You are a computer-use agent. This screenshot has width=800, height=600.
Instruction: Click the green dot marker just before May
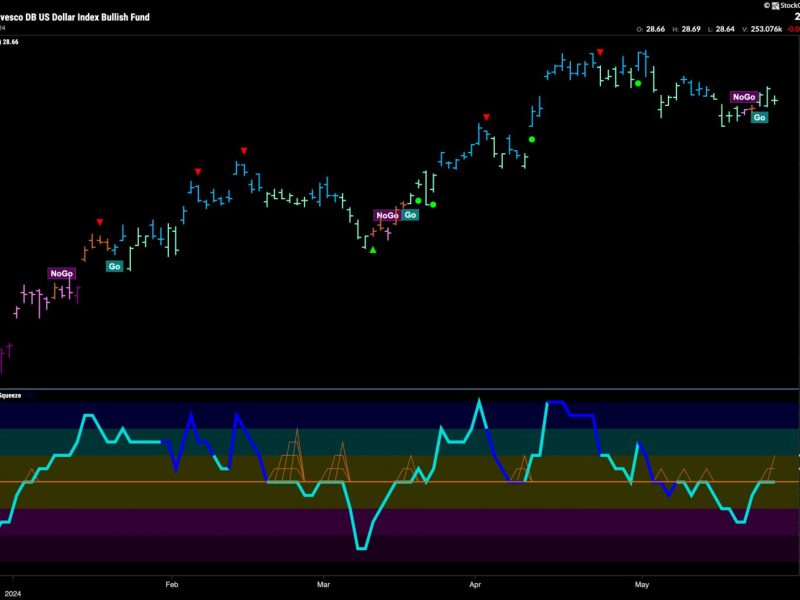(638, 83)
